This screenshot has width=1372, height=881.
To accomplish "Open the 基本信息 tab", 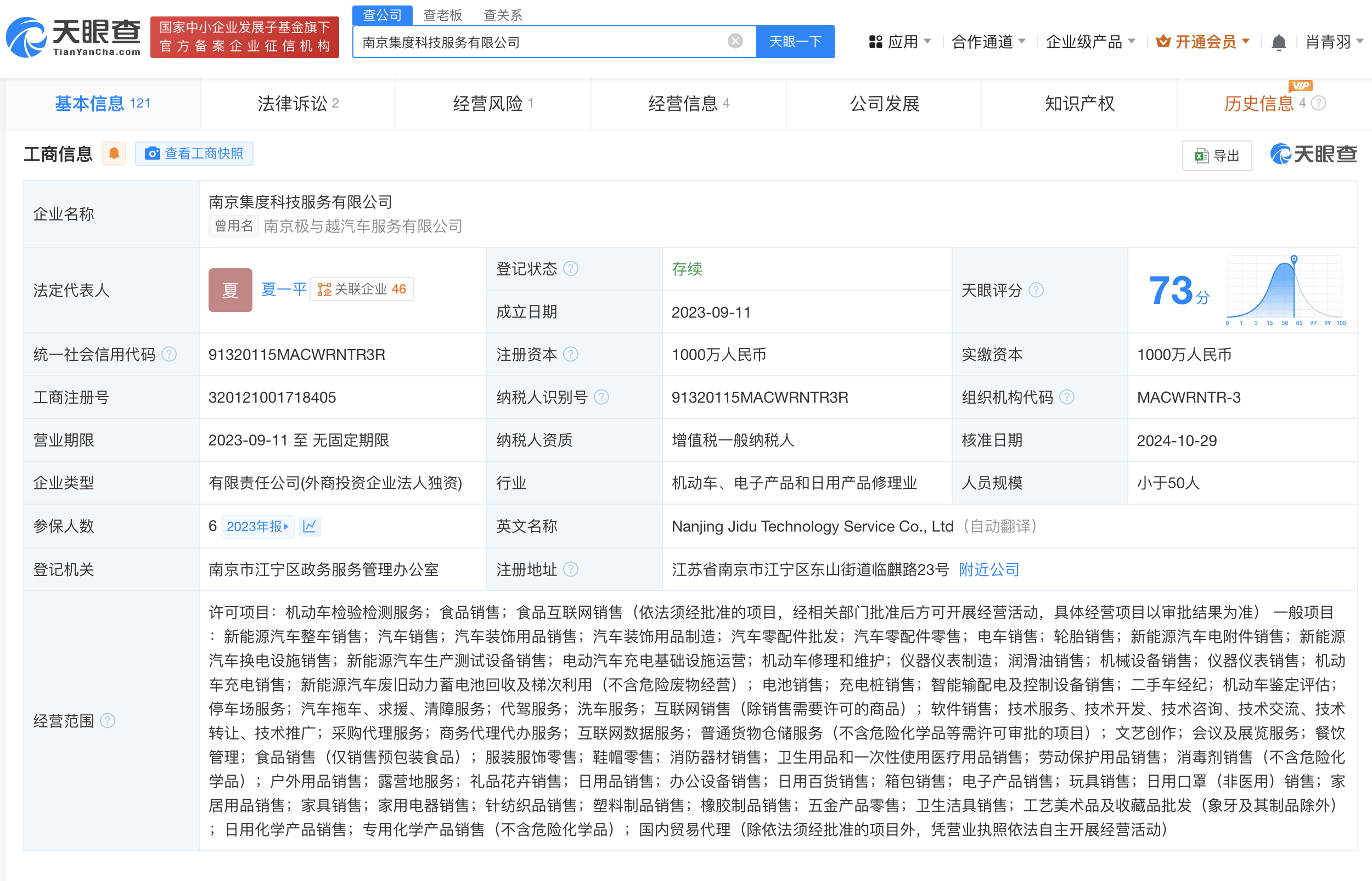I will [x=103, y=104].
